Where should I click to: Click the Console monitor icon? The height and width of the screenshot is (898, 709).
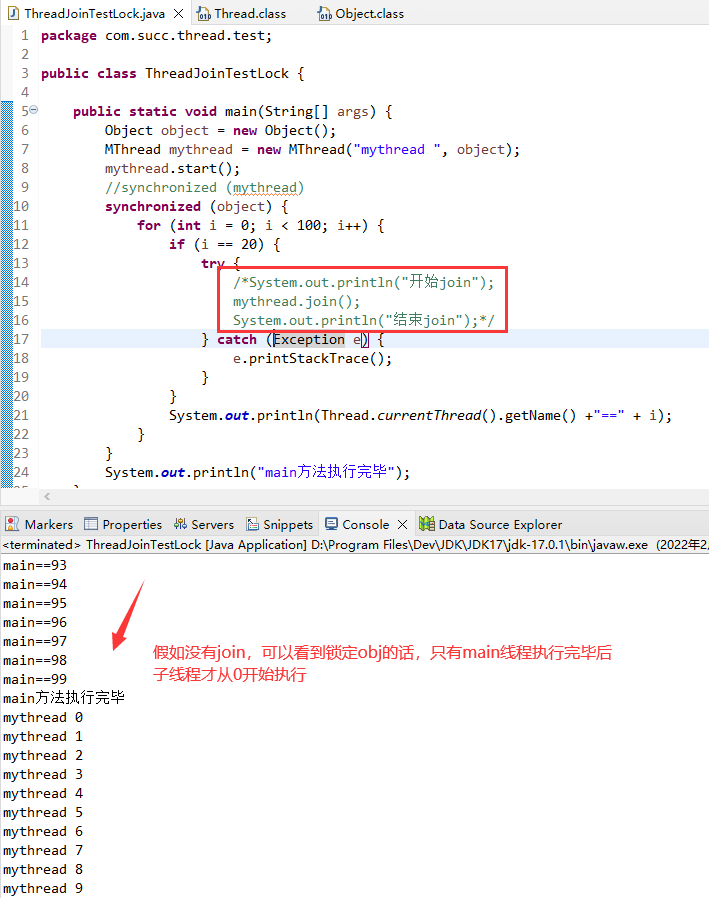click(331, 523)
